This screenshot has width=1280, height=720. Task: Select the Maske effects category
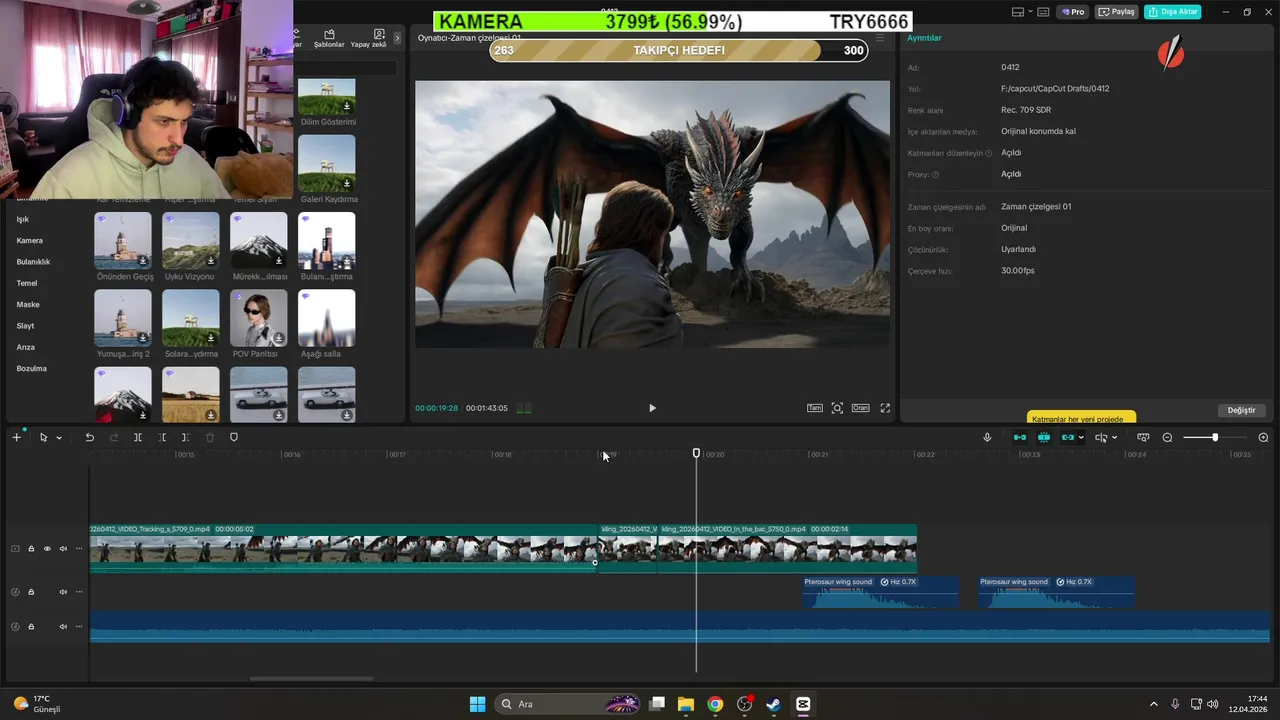point(28,305)
